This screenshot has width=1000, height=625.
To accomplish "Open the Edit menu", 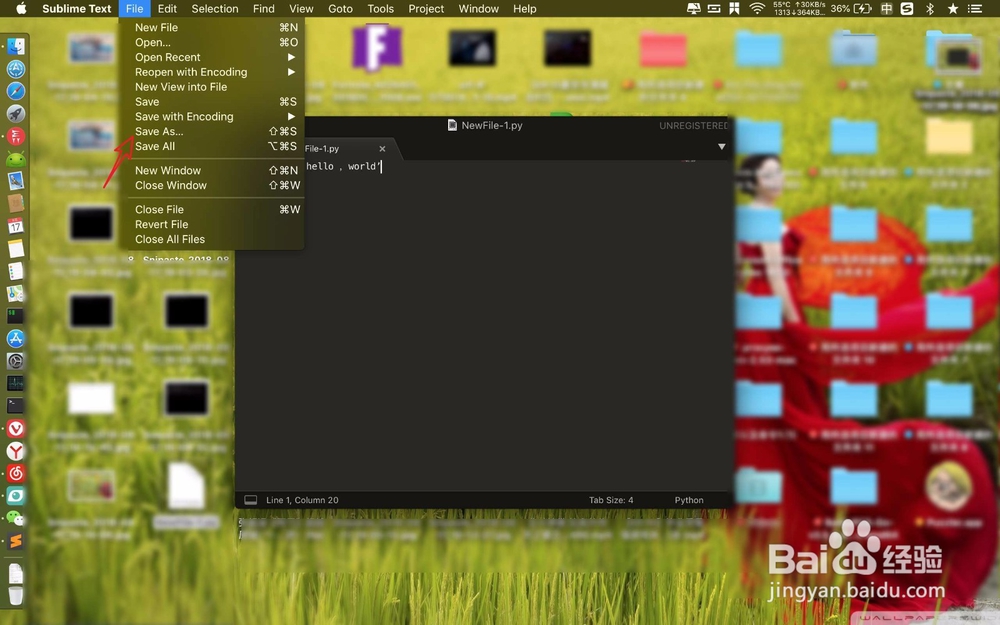I will coord(167,8).
